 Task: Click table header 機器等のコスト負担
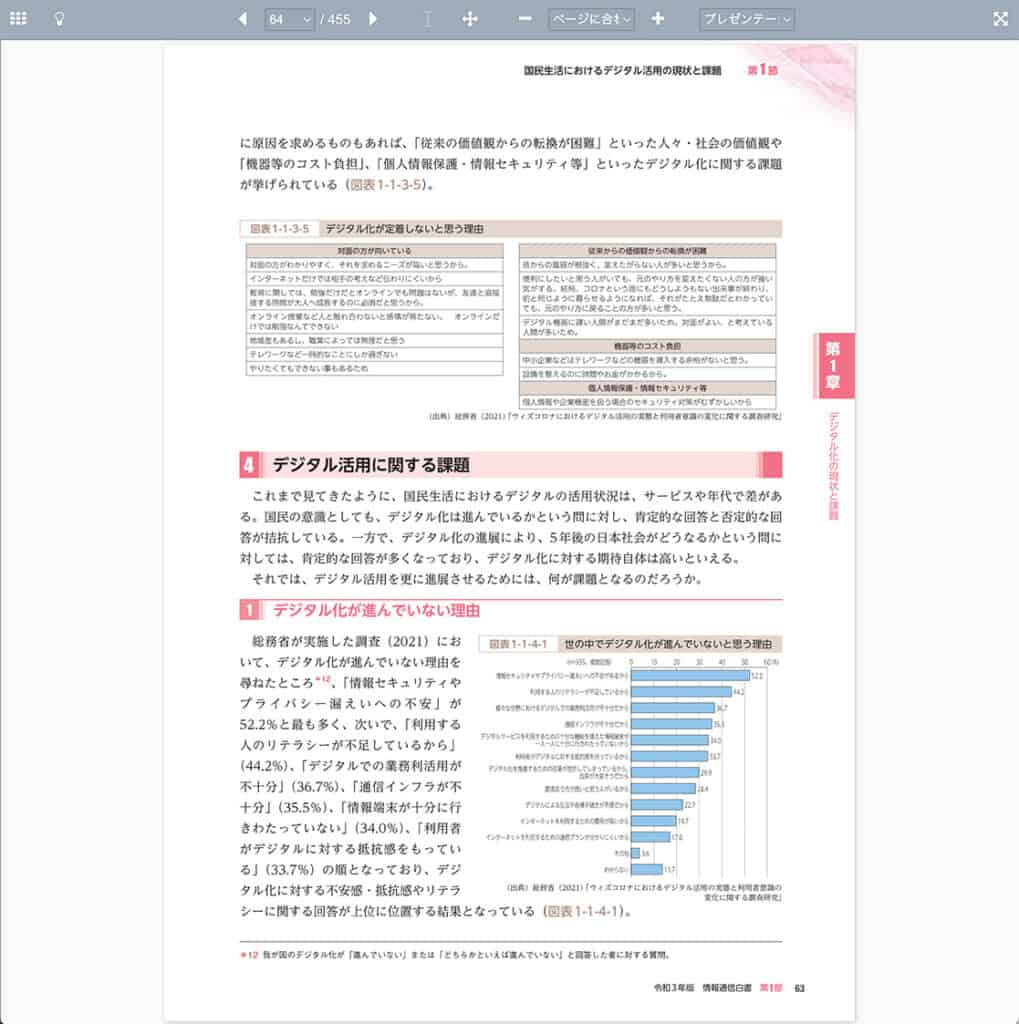pos(647,346)
